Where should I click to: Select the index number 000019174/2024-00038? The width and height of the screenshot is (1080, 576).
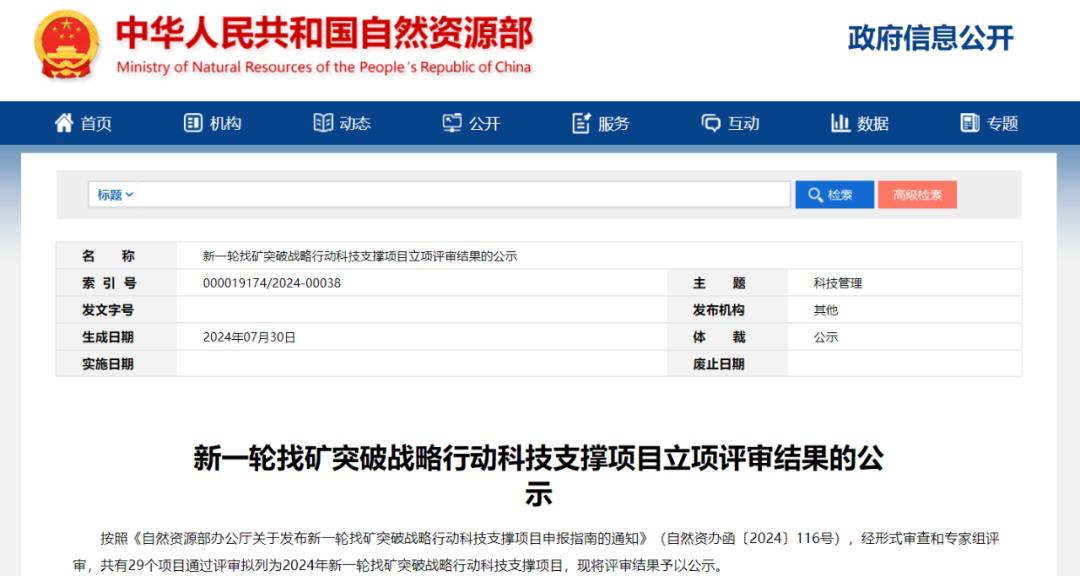pos(271,283)
